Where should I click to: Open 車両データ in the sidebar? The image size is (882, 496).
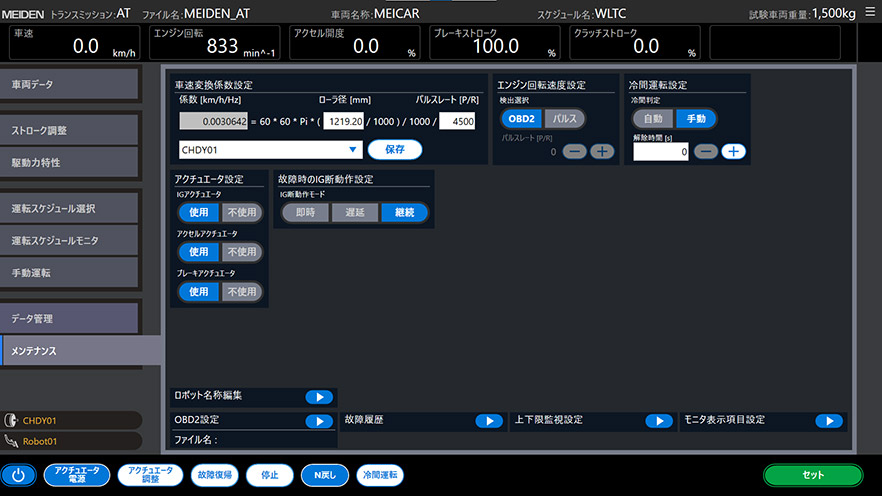coord(69,84)
